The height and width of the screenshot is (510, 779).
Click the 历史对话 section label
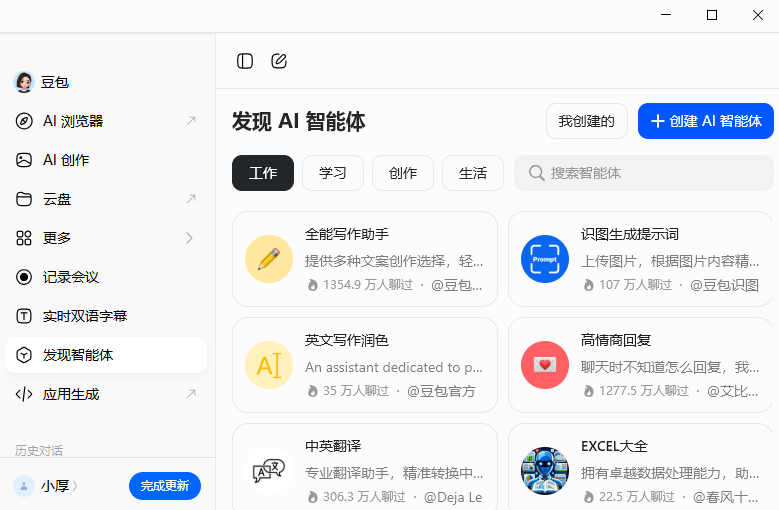[x=39, y=450]
